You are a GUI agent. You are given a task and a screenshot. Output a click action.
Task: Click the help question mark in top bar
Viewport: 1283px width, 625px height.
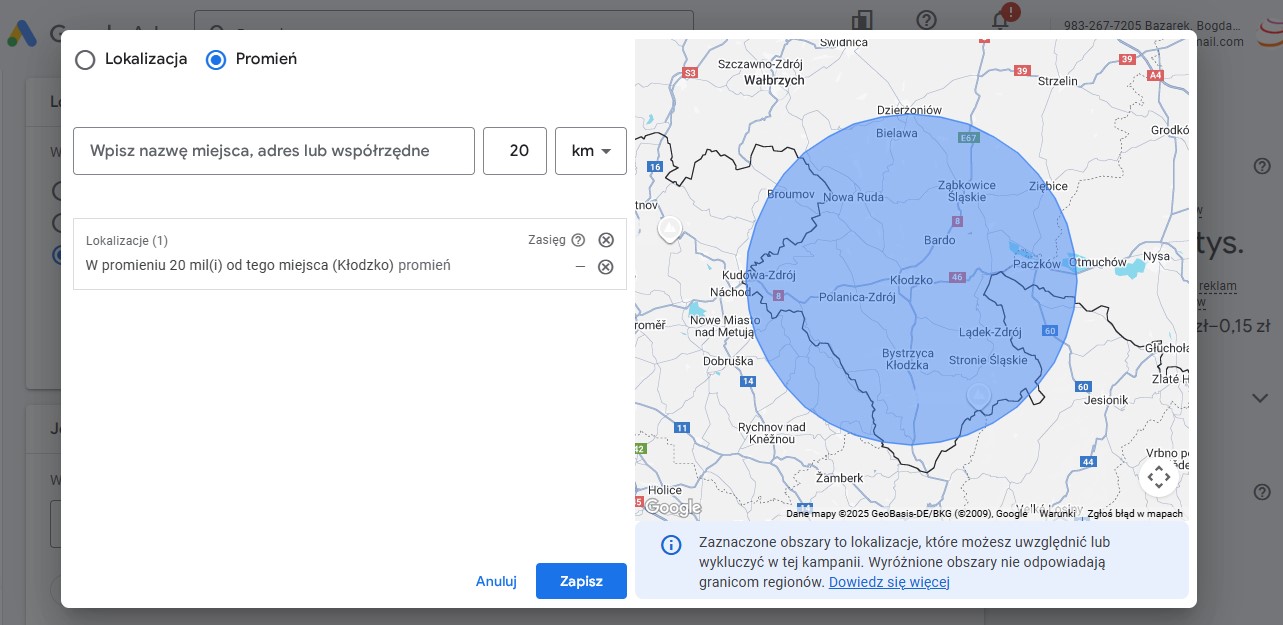(x=927, y=20)
